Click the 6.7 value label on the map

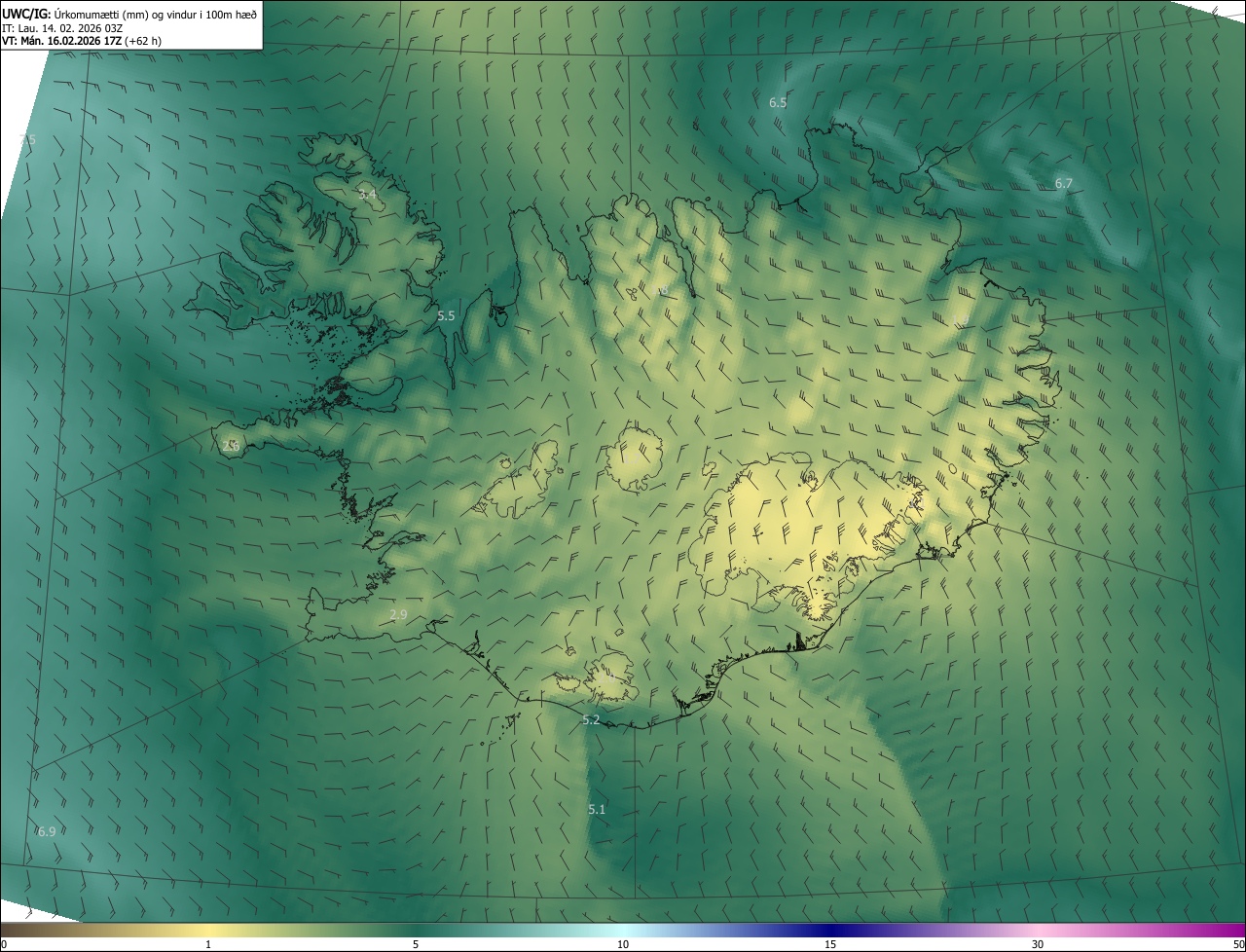pos(1064,183)
